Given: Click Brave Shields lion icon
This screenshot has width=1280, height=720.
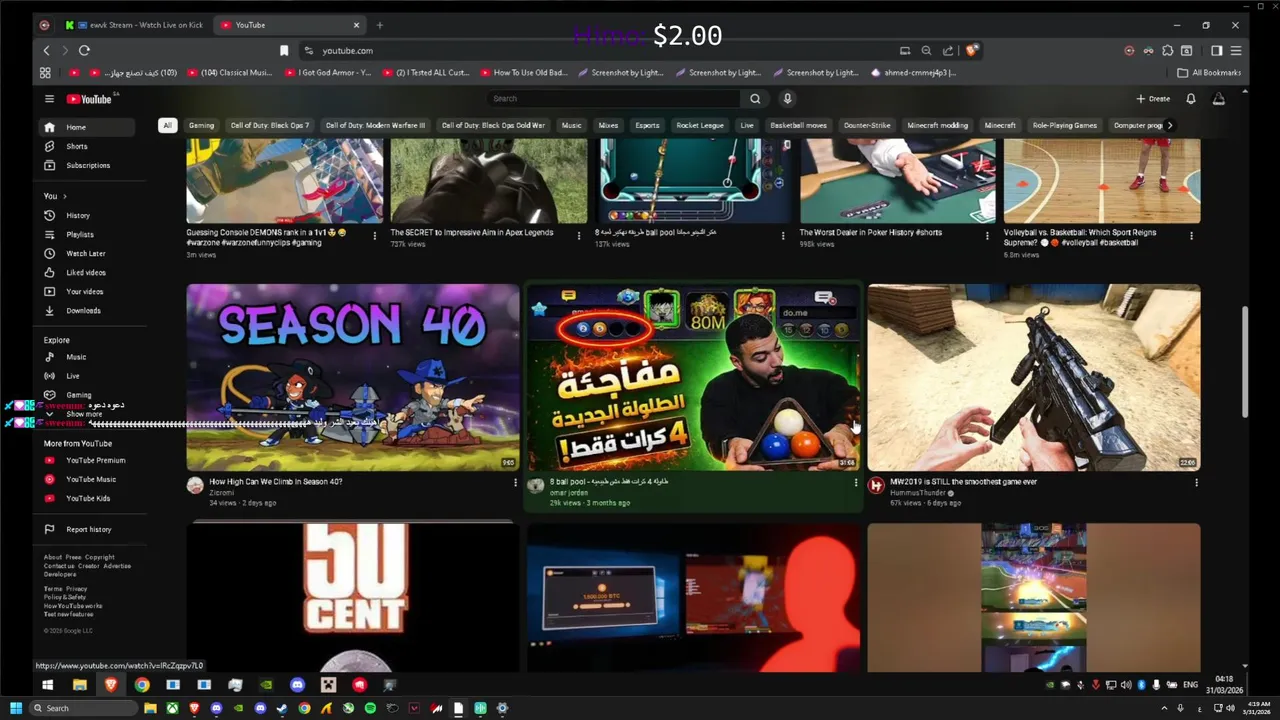Looking at the screenshot, I should point(971,50).
